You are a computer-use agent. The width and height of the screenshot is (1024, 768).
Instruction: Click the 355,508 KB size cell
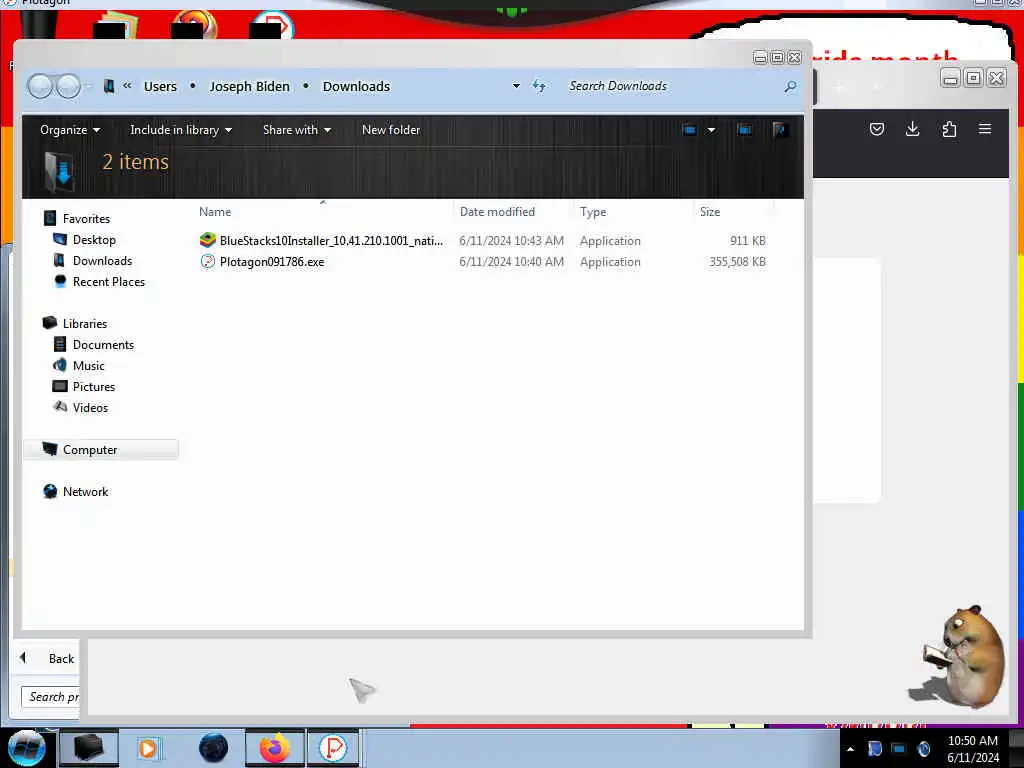pos(737,262)
